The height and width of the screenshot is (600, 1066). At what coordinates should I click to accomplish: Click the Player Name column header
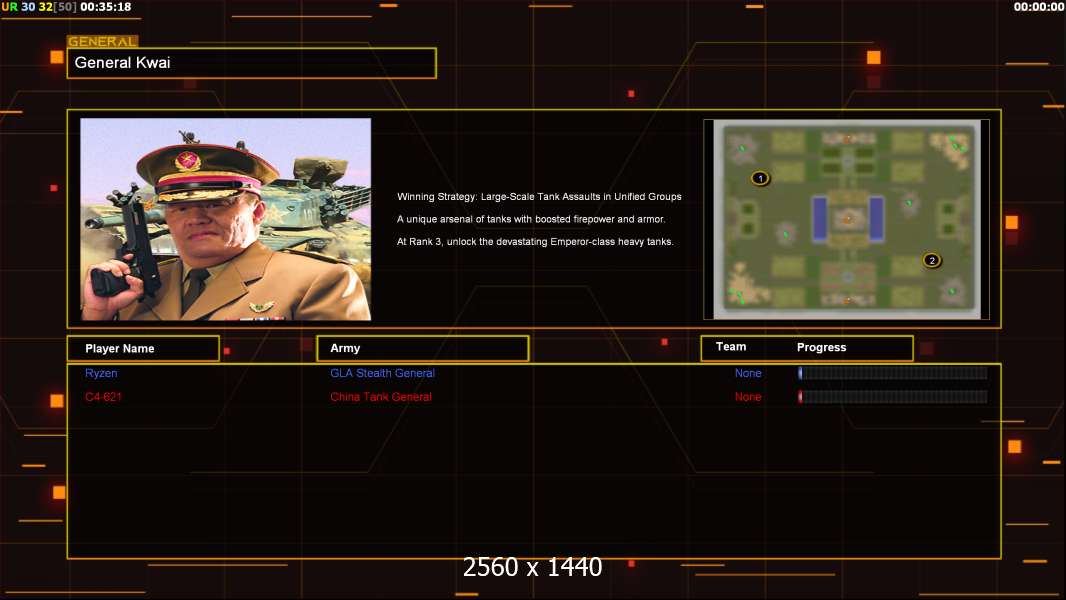point(143,349)
